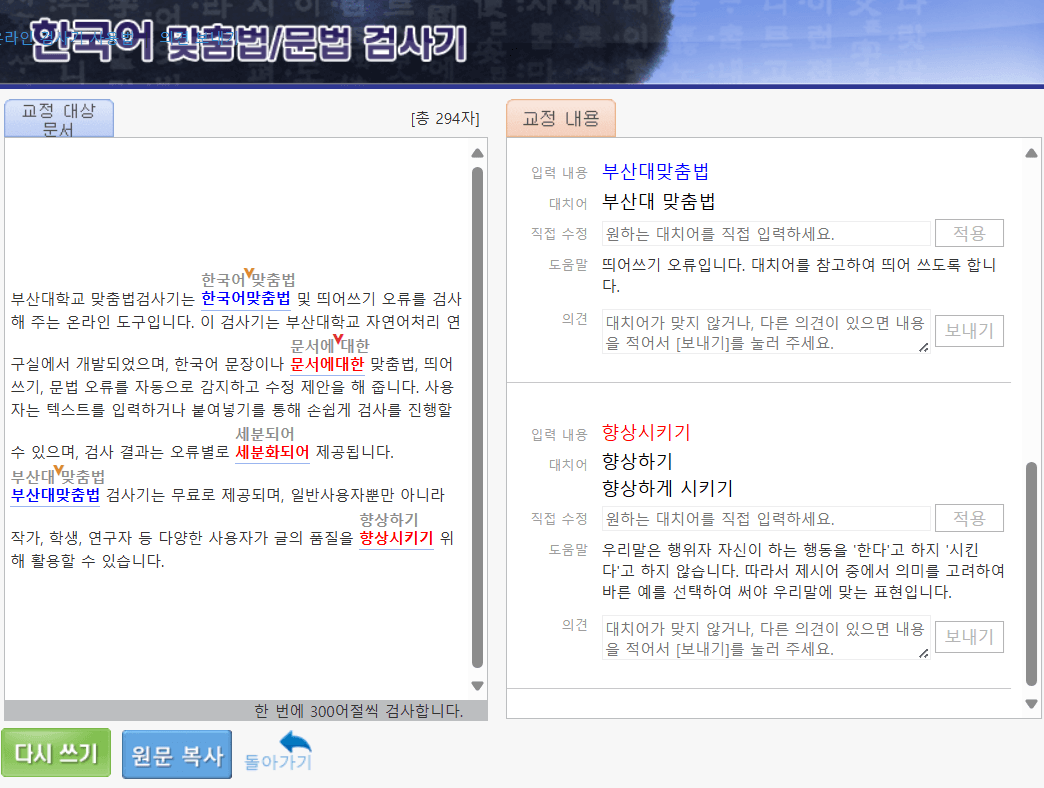
Task: Click the suggested 한국어 맞춤법 annotation above text
Action: [248, 279]
